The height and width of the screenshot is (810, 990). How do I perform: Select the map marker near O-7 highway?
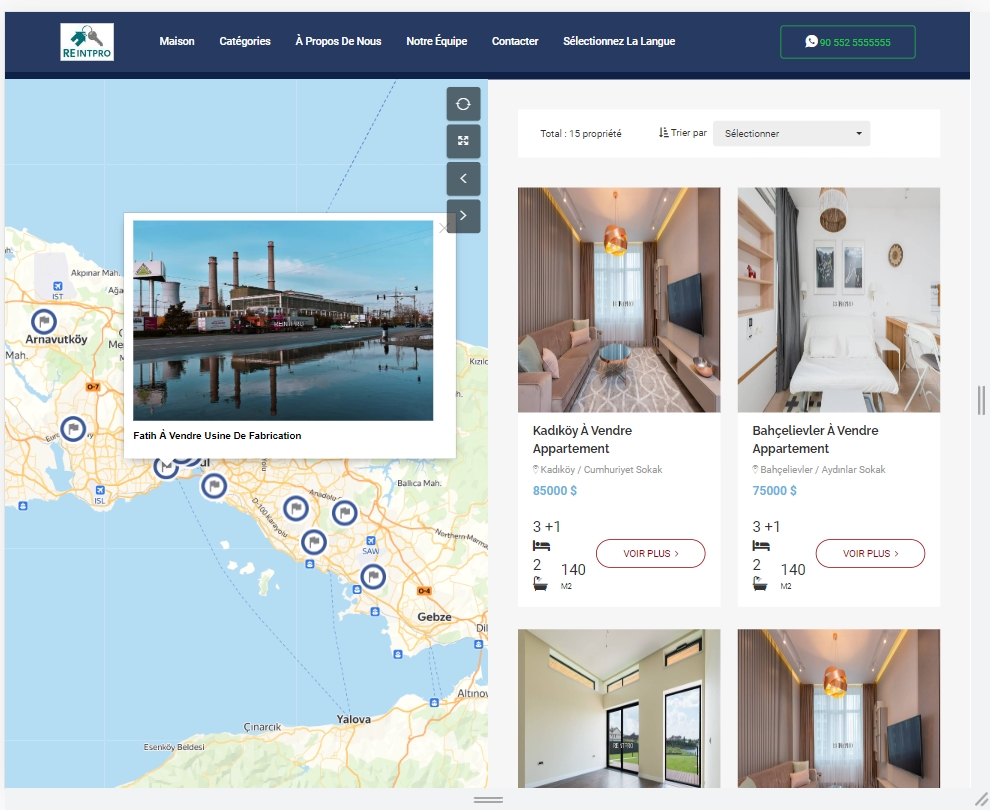pyautogui.click(x=73, y=429)
